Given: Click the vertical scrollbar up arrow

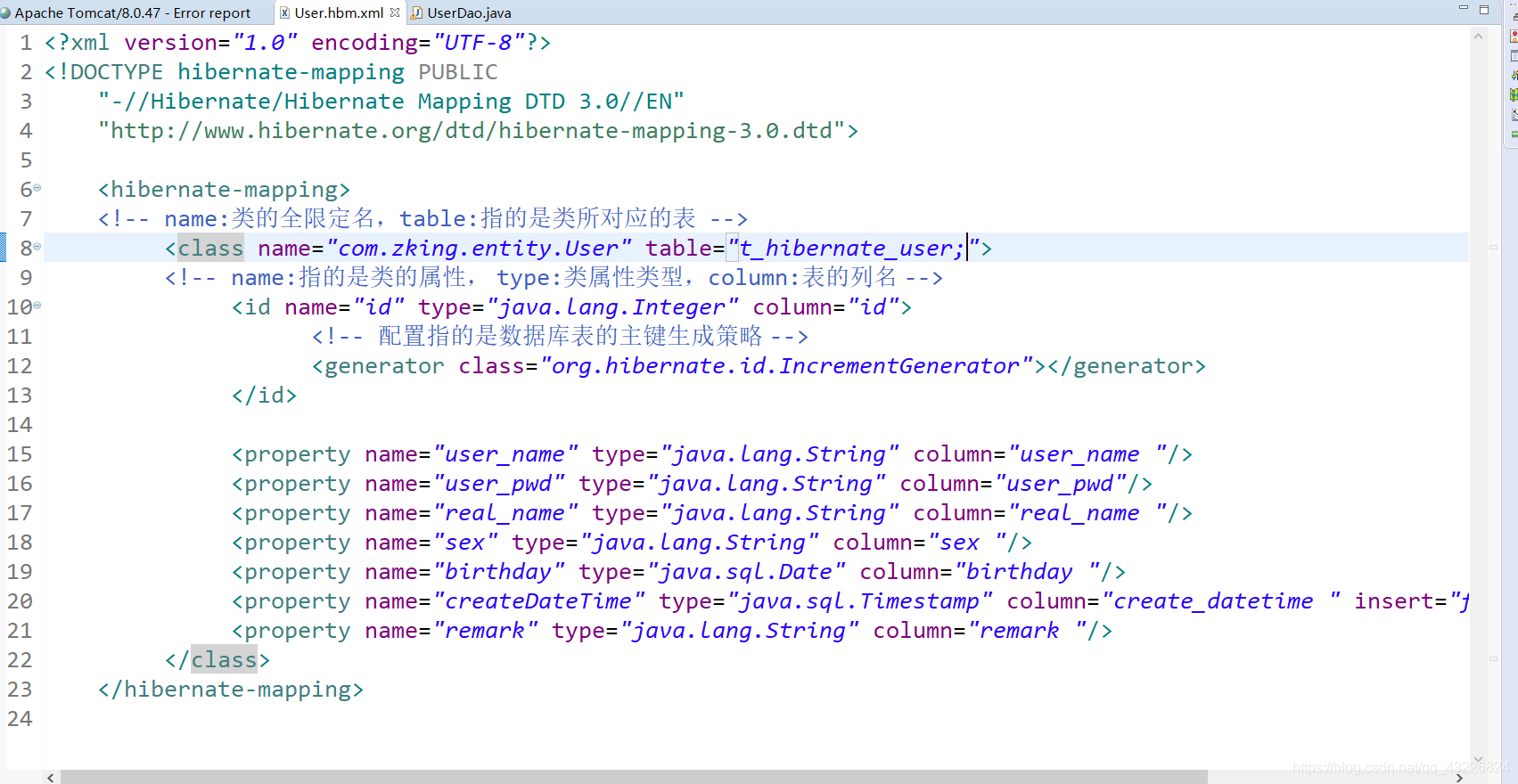Looking at the screenshot, I should tap(1478, 37).
